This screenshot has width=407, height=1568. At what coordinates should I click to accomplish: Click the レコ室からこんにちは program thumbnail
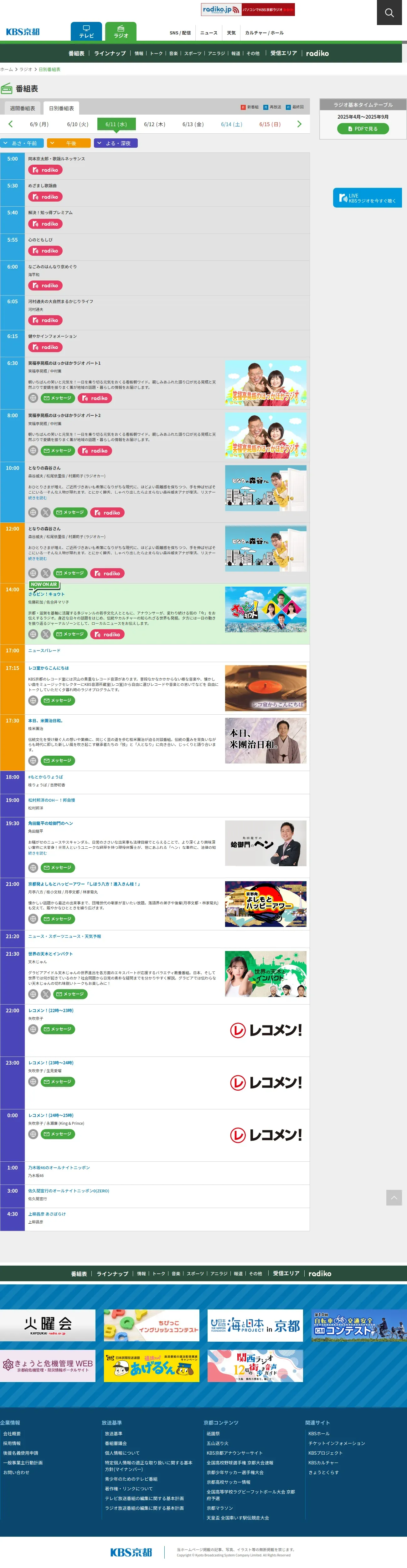[266, 688]
